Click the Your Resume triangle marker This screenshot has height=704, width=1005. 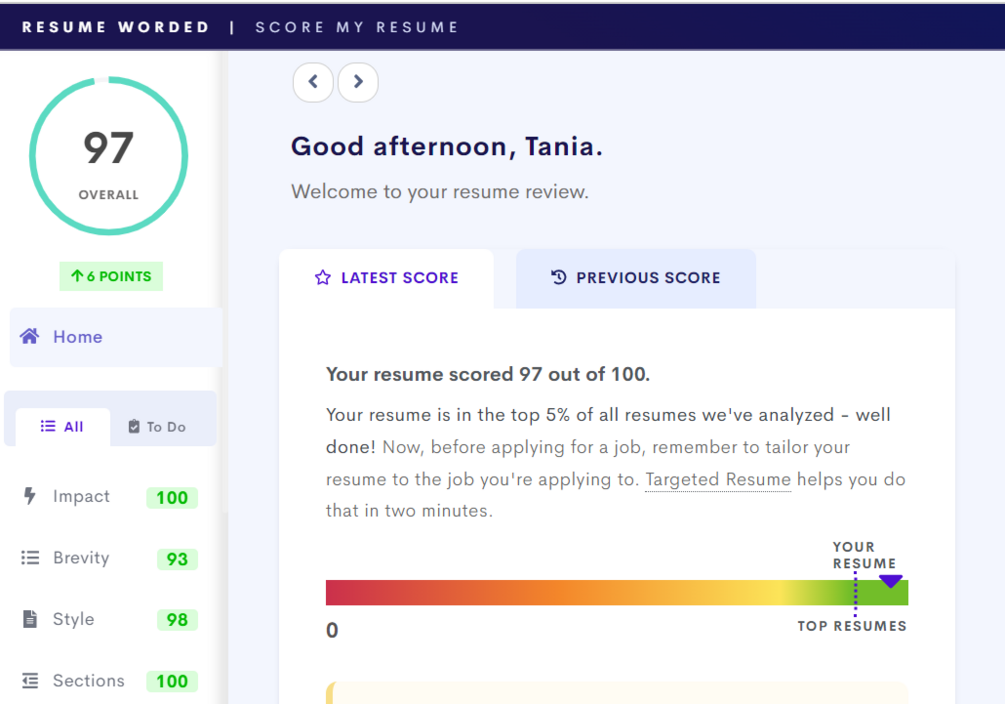tap(890, 582)
